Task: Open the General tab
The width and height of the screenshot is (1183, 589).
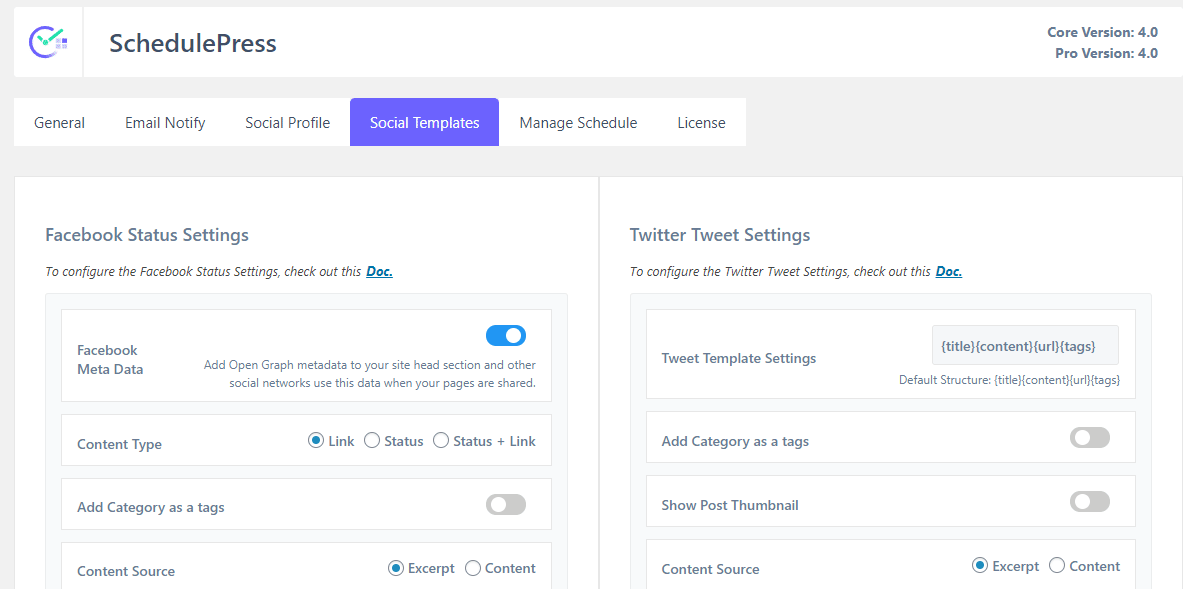Action: 60,122
